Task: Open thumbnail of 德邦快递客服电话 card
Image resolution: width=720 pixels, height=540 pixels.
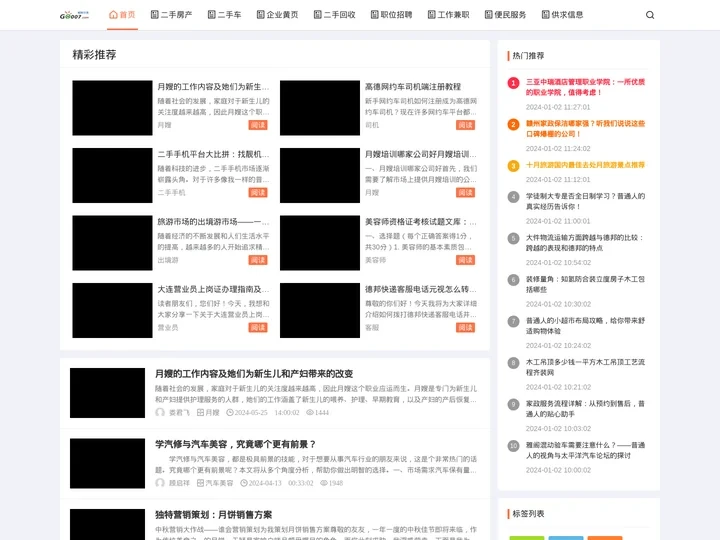Action: (320, 310)
